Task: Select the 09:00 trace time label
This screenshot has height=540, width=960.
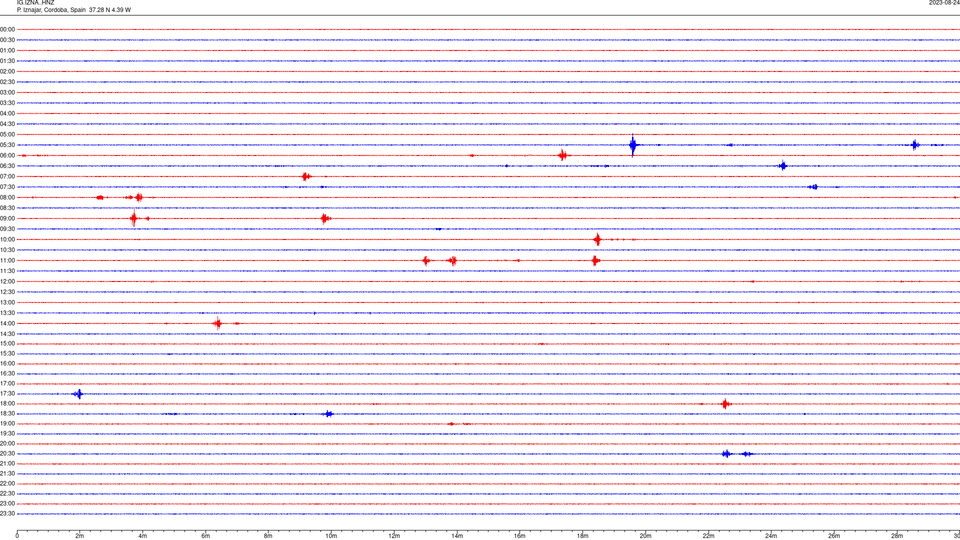Action: click(7, 219)
